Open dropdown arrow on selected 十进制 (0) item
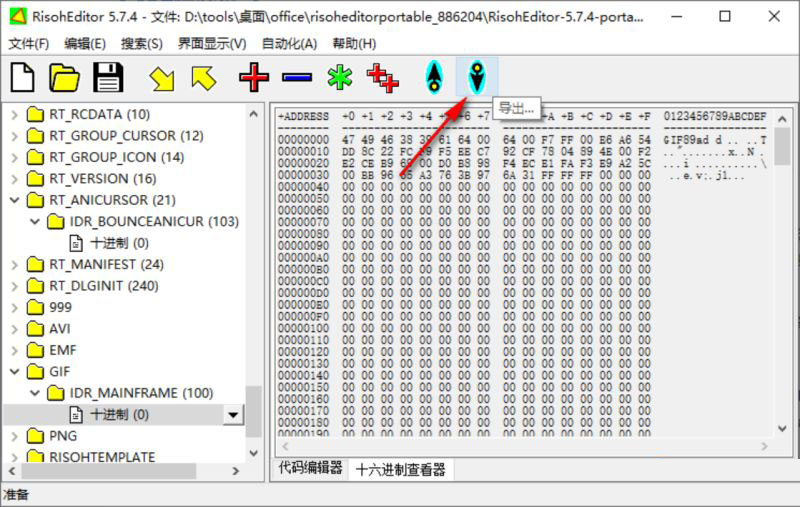Image resolution: width=800 pixels, height=507 pixels. [x=233, y=415]
